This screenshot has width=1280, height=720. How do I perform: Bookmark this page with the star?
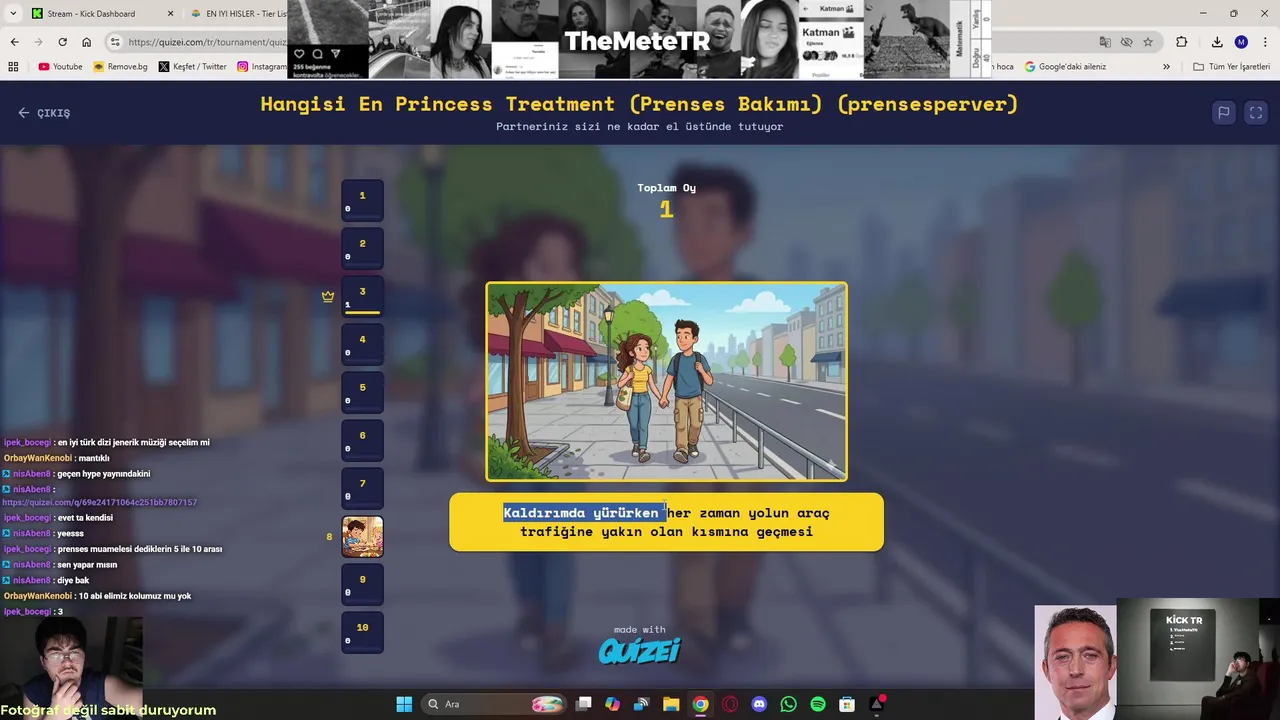pyautogui.click(x=1148, y=42)
